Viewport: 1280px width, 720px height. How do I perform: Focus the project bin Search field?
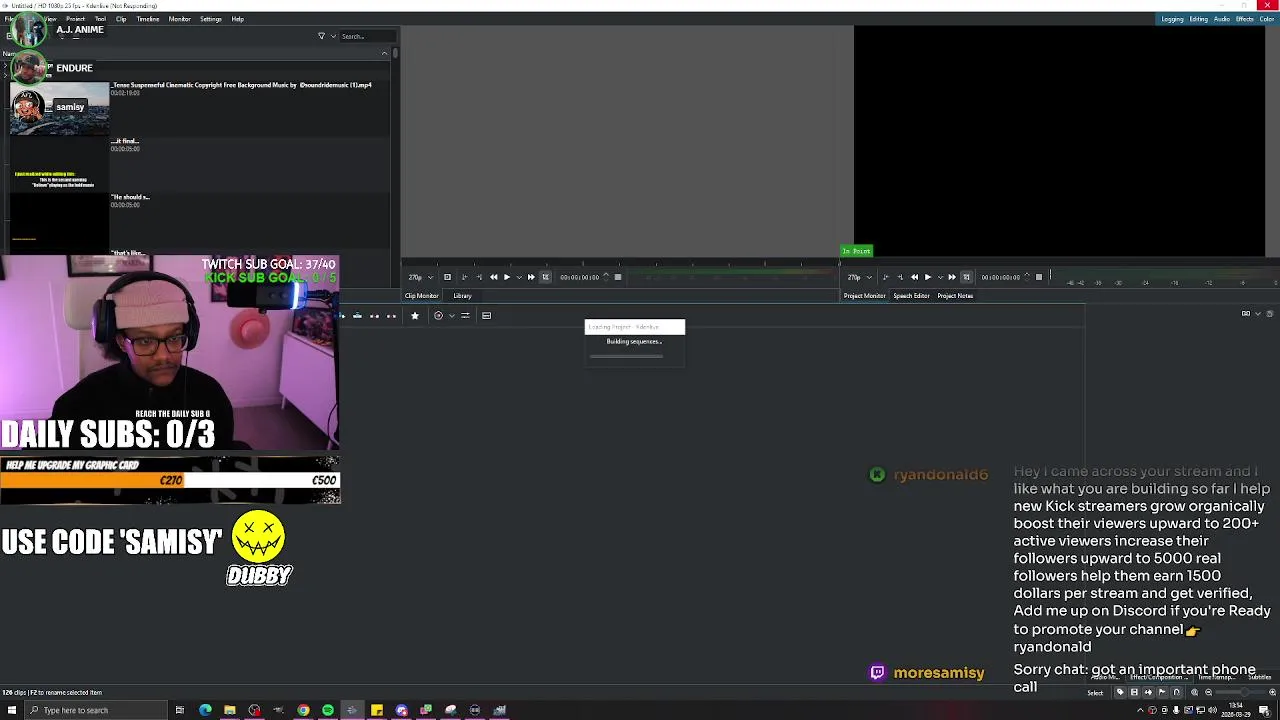click(x=367, y=36)
